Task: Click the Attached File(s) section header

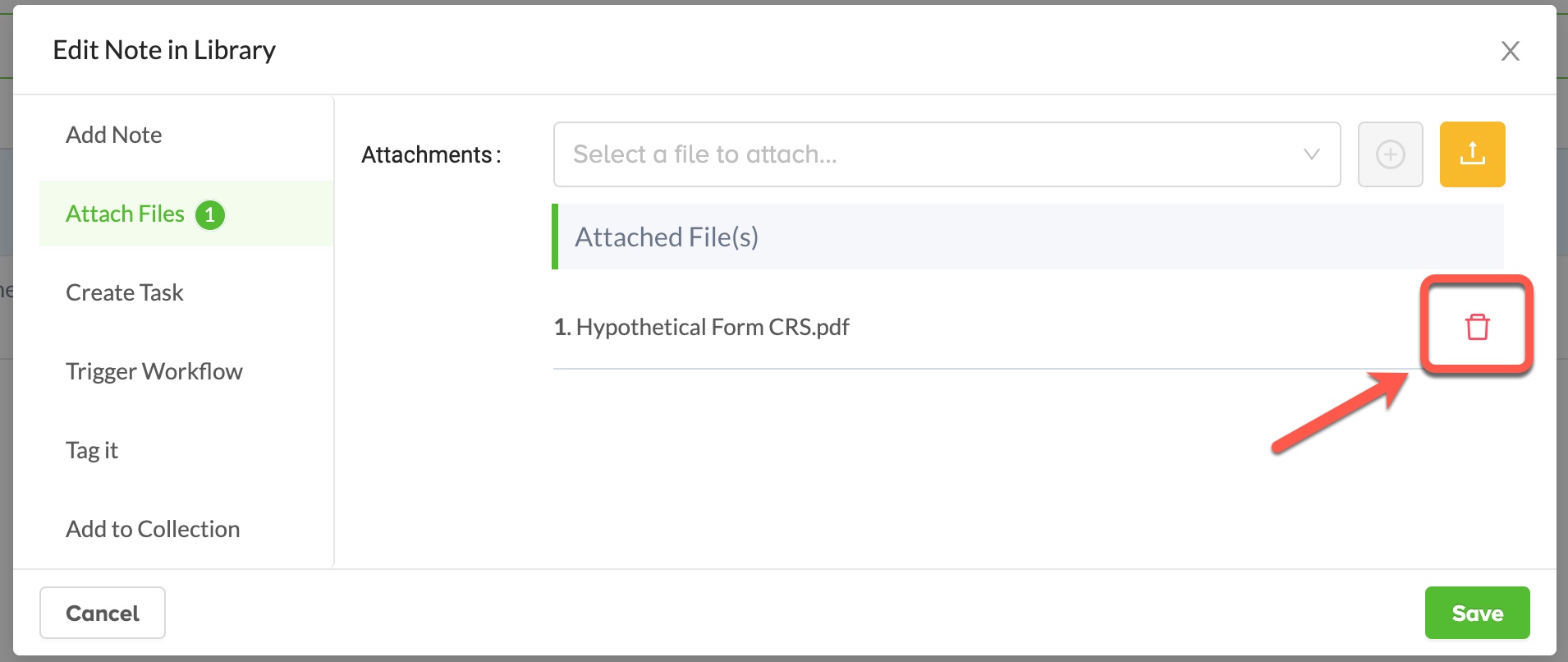Action: [1028, 237]
